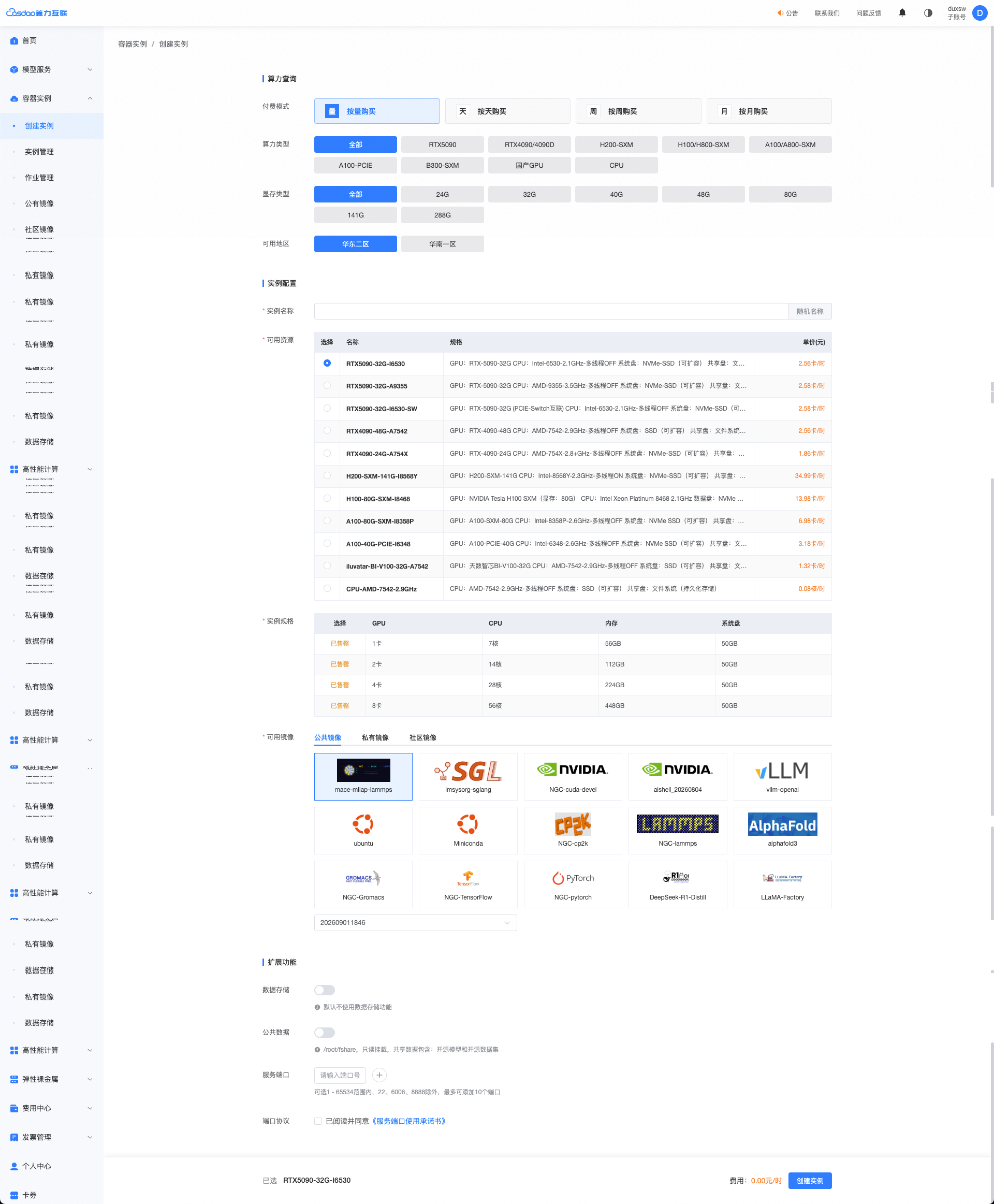Expand the 费用中心 sidebar menu
The image size is (994, 1204).
[x=52, y=1108]
